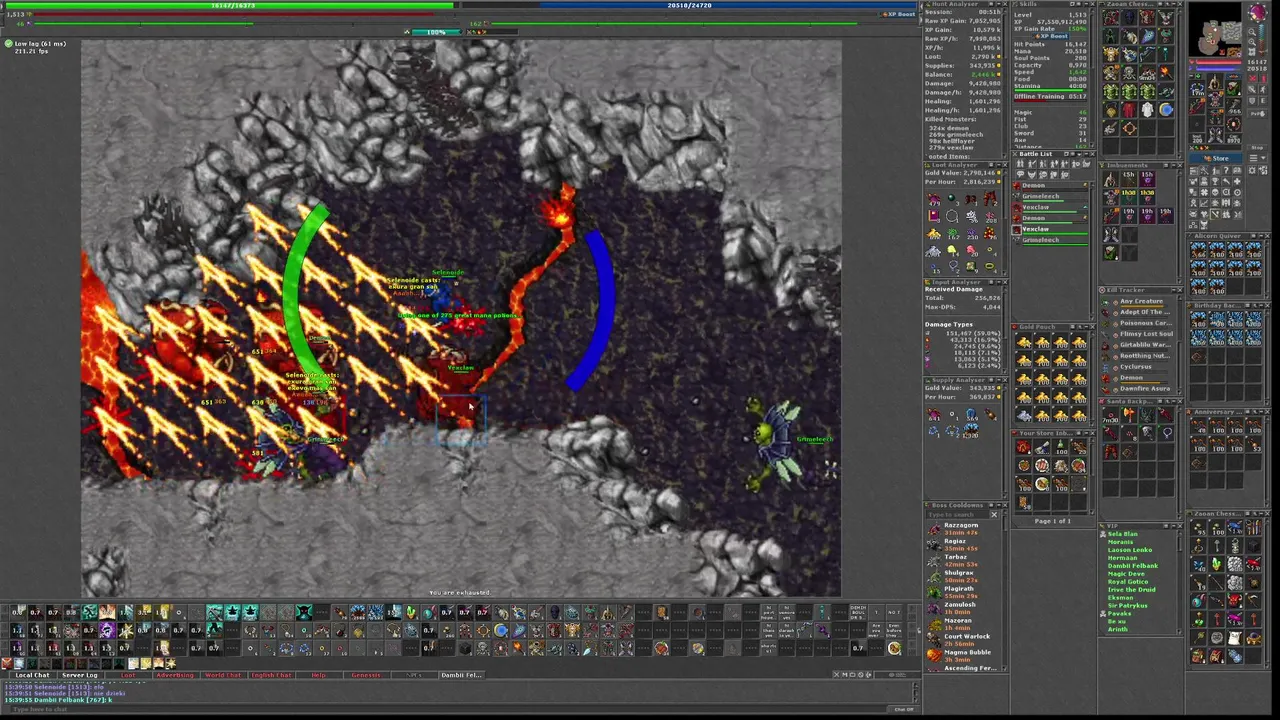Select white coin stack in Gold Pouch
This screenshot has height=720, width=1280.
point(1024,416)
